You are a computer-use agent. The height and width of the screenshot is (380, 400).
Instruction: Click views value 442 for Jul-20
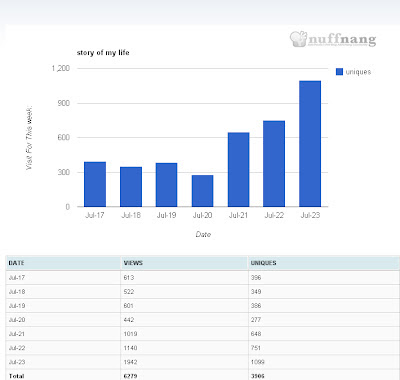pyautogui.click(x=129, y=320)
